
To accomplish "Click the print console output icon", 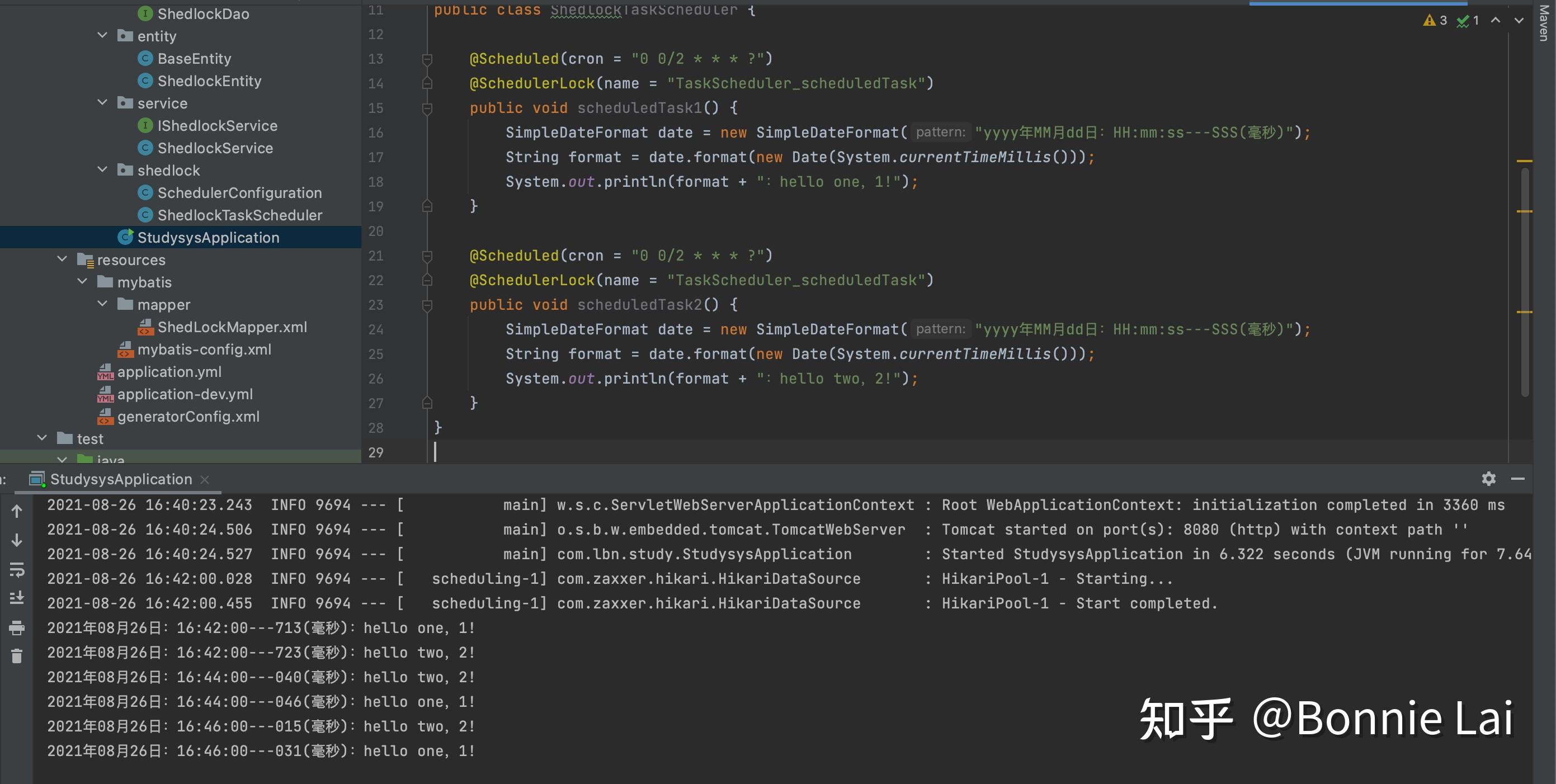I will click(x=17, y=627).
